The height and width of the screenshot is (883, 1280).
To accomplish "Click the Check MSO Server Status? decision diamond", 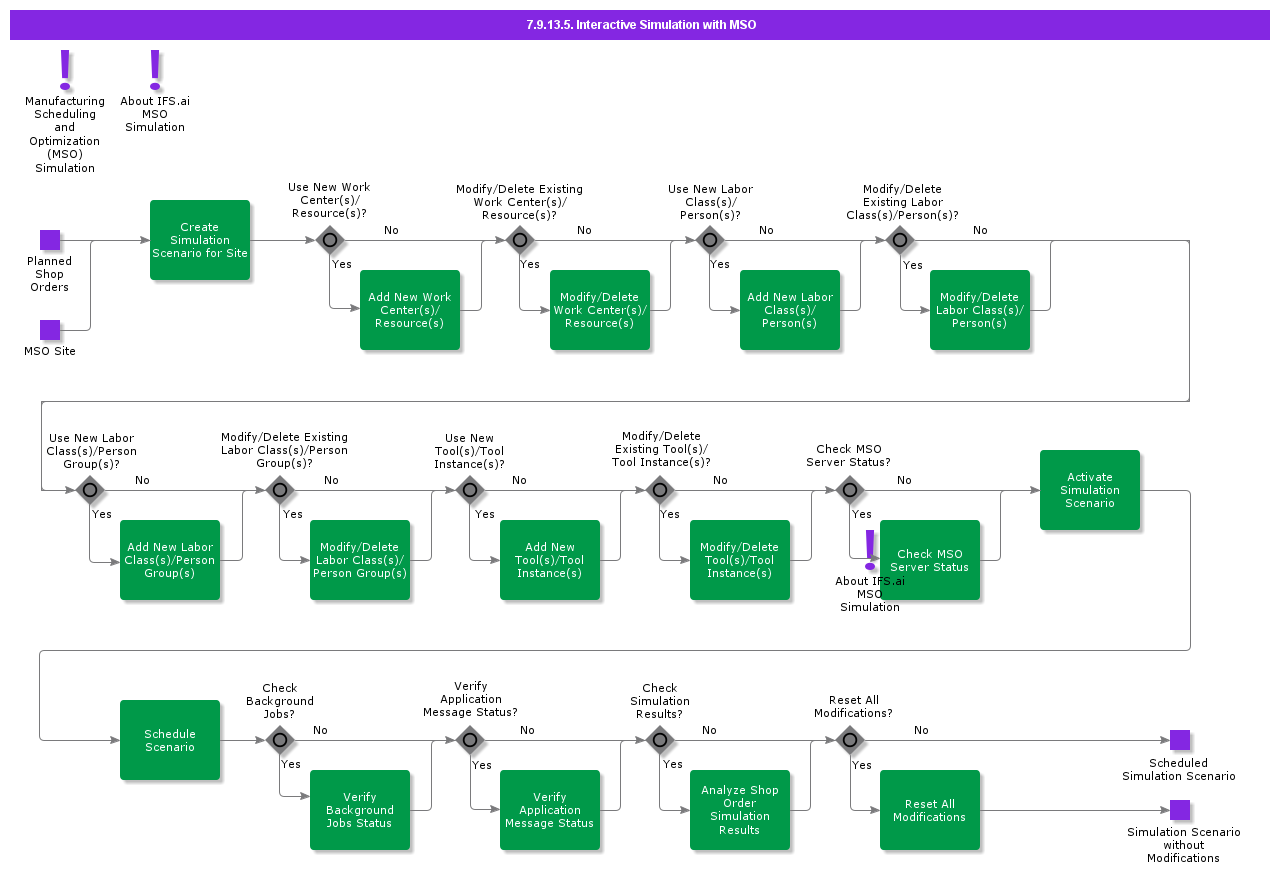I will click(850, 490).
